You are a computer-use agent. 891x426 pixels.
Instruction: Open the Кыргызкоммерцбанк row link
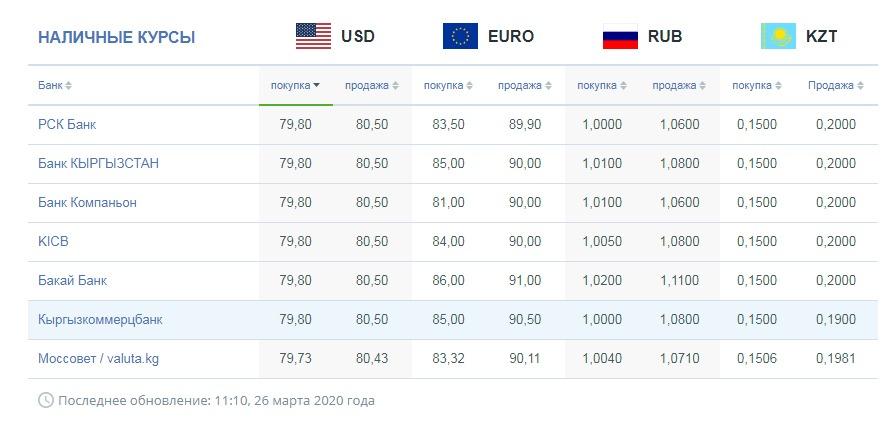pyautogui.click(x=100, y=320)
